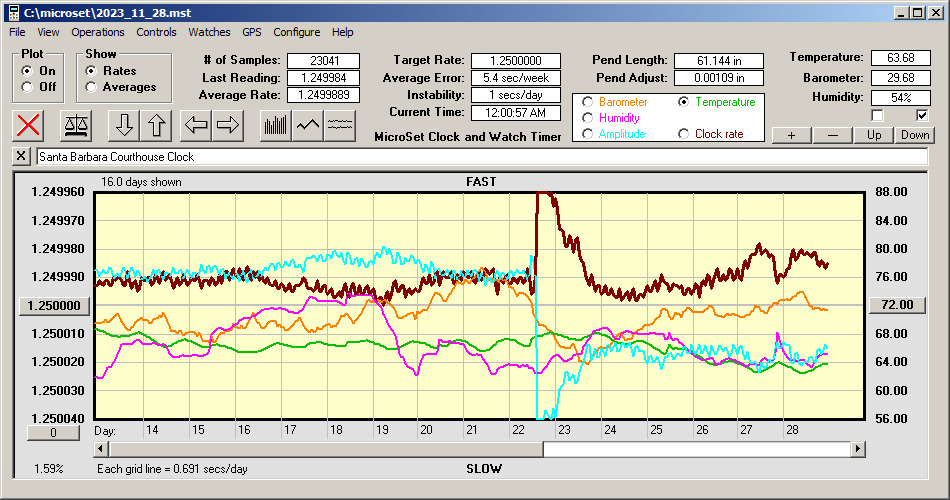Click the Santa Barbara Courthouse Clock text field
The image size is (950, 500).
480,157
